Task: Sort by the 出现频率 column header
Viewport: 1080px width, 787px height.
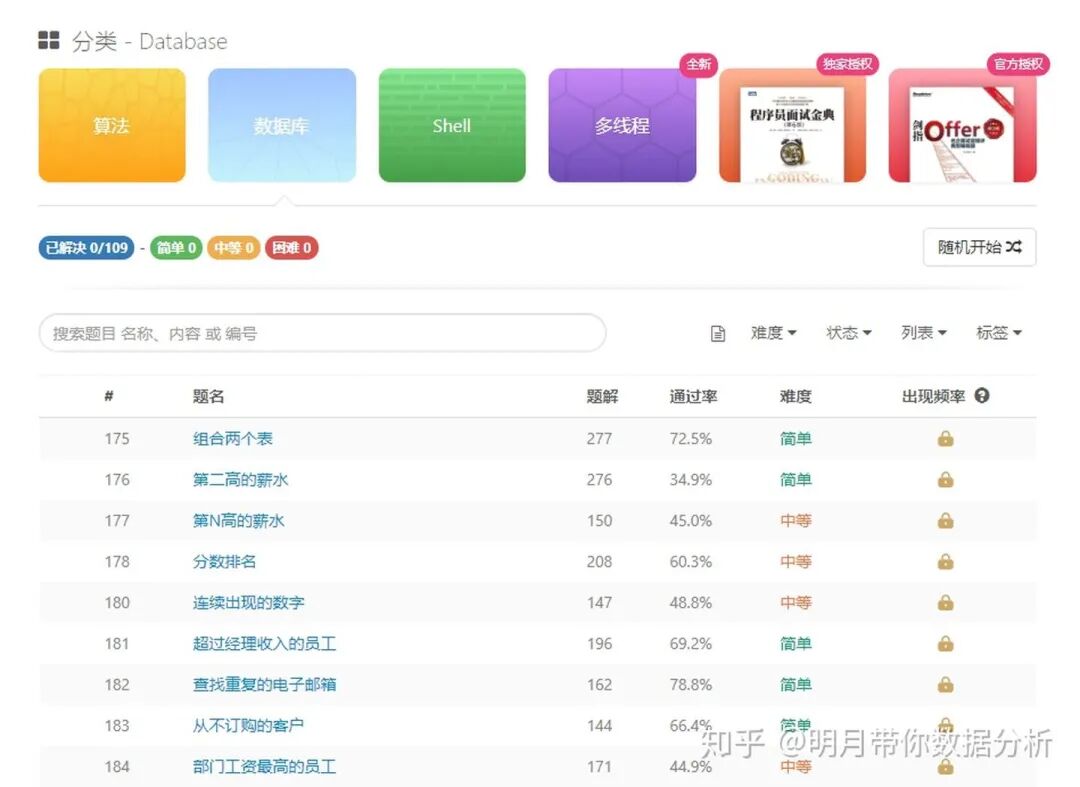Action: [933, 397]
